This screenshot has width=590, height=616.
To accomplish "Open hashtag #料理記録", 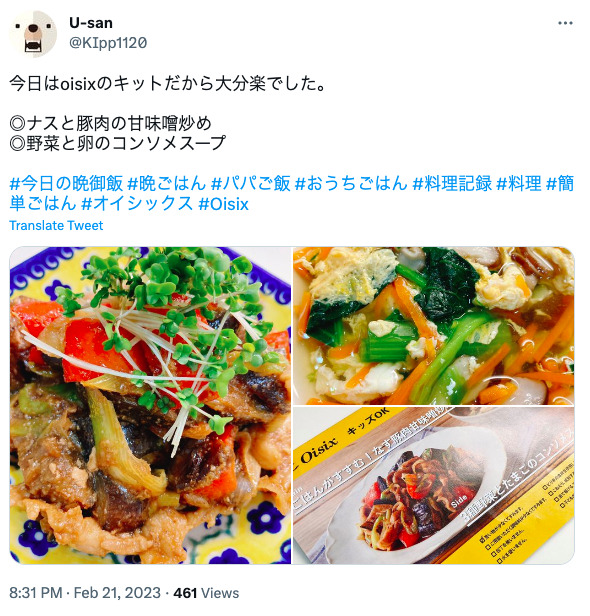I will point(452,183).
